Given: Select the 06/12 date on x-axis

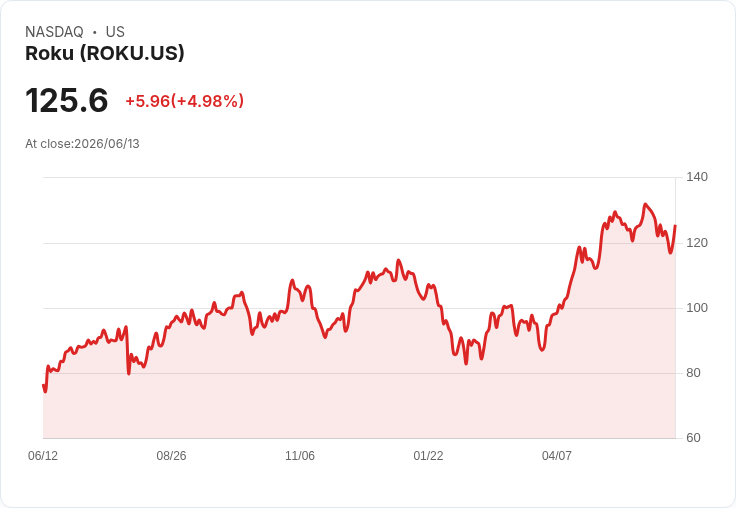Looking at the screenshot, I should click(43, 455).
